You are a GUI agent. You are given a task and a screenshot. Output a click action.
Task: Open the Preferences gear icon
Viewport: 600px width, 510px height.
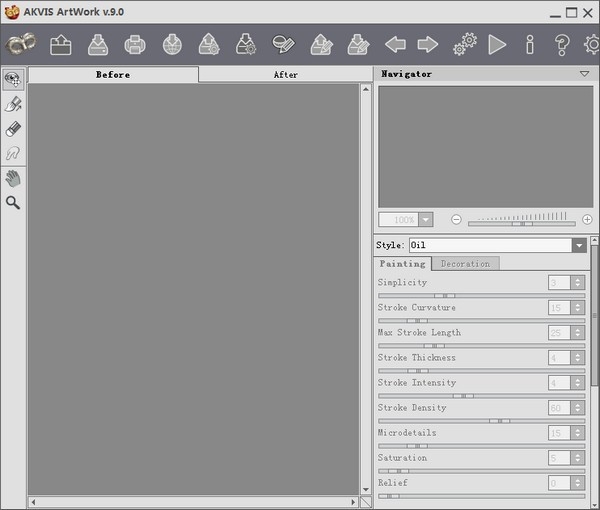[x=592, y=45]
